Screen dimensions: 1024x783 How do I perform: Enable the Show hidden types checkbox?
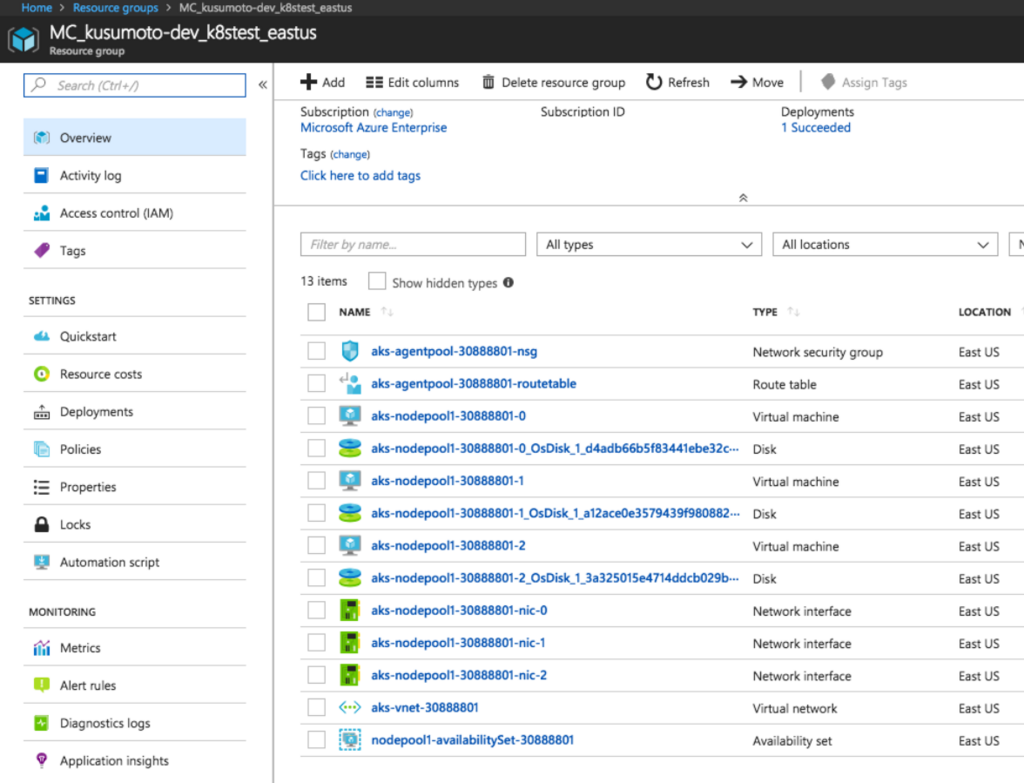coord(377,281)
